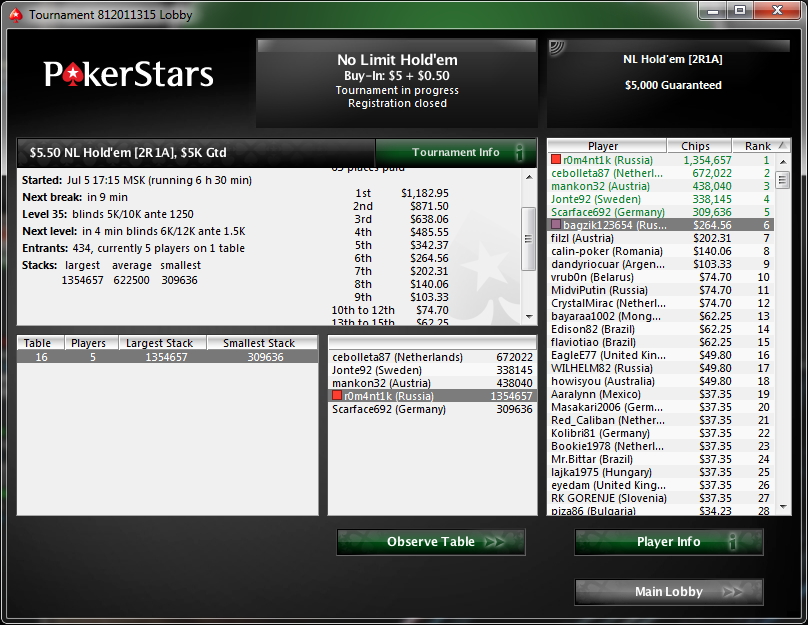Select cebolleta87 in table players list

coord(432,357)
